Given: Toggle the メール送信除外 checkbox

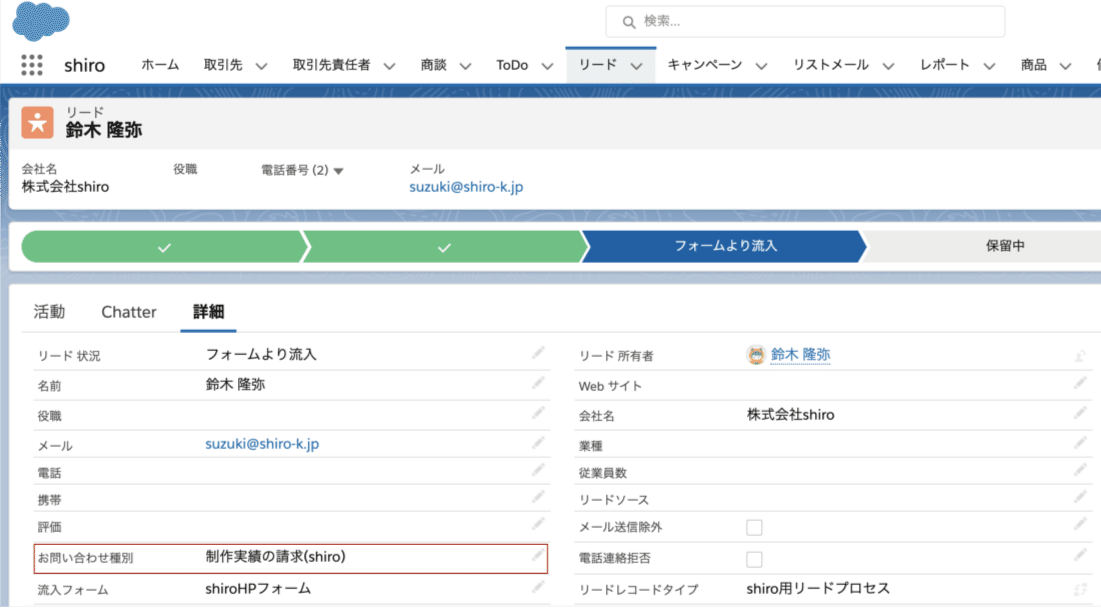Looking at the screenshot, I should coord(754,528).
